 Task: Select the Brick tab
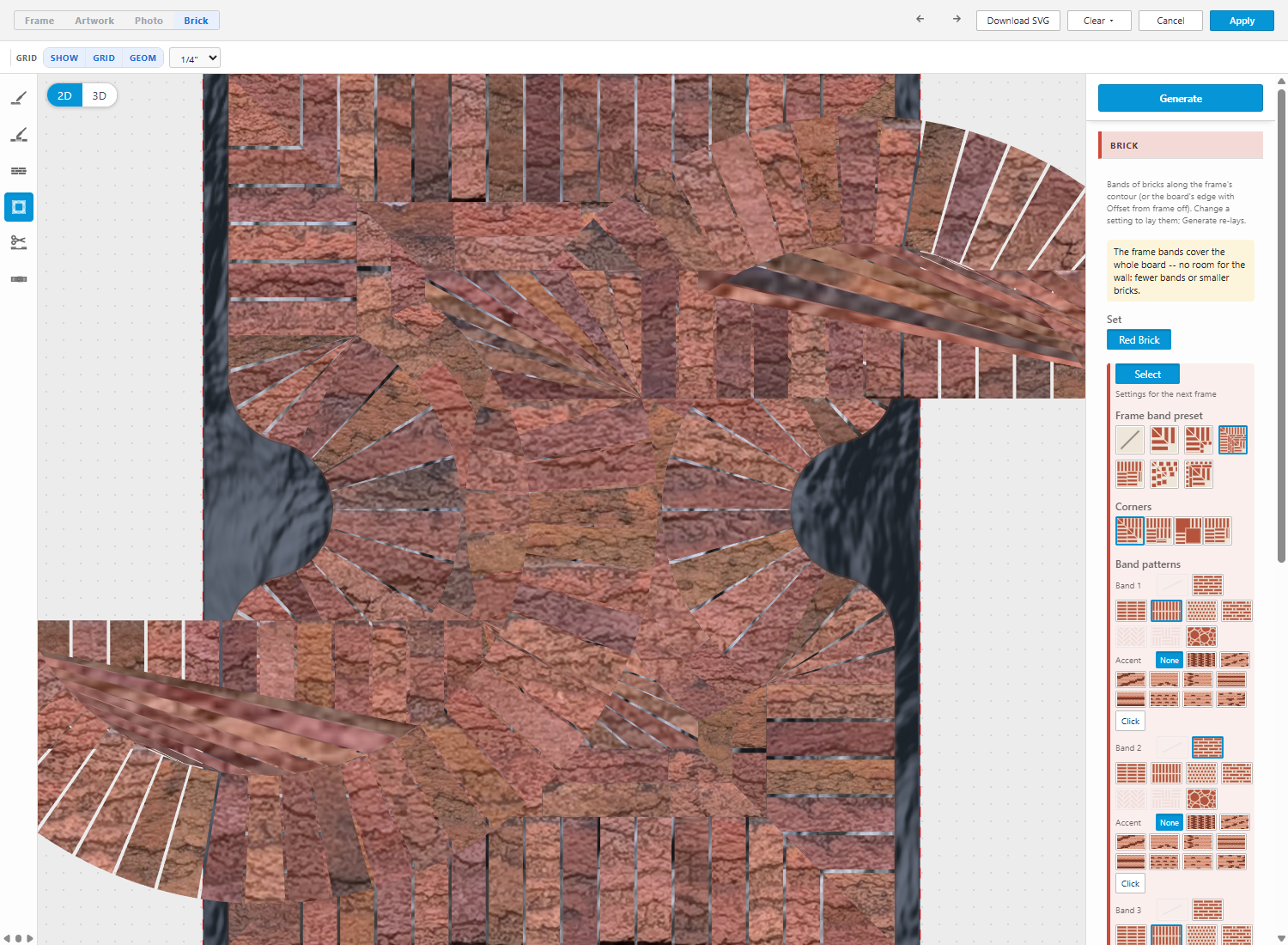pos(196,21)
